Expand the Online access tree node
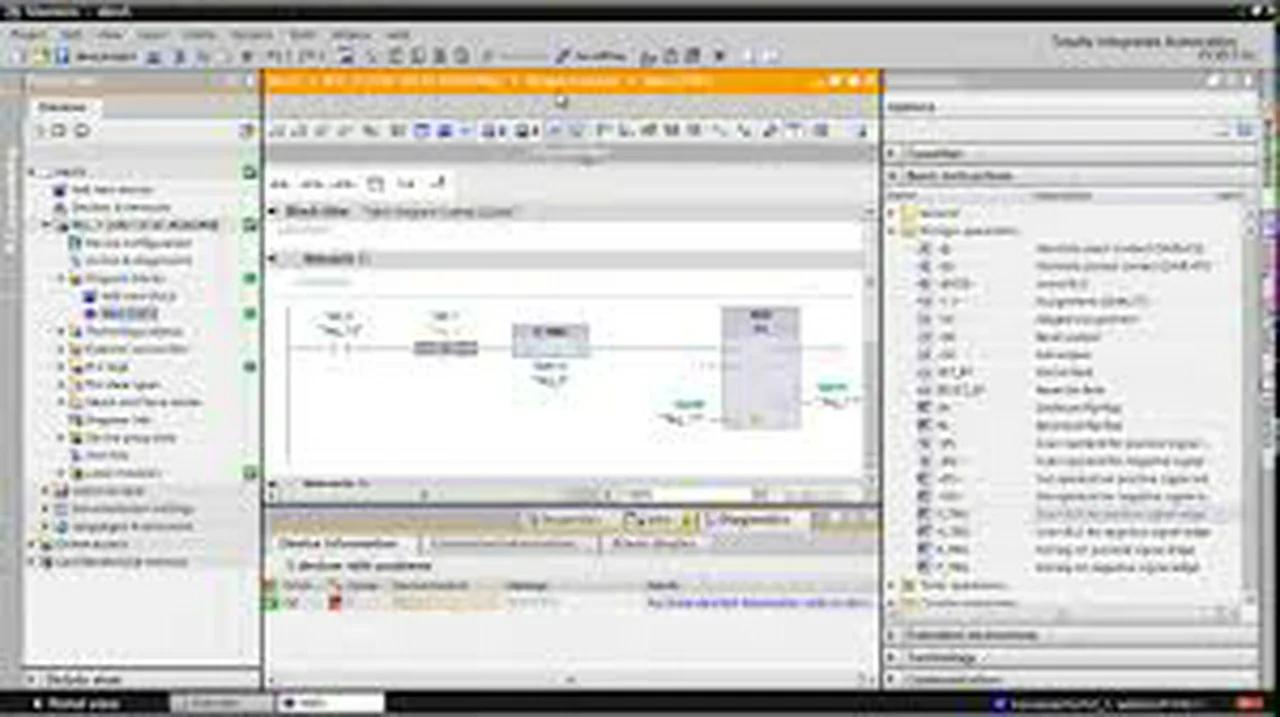The height and width of the screenshot is (717, 1280). [x=32, y=544]
